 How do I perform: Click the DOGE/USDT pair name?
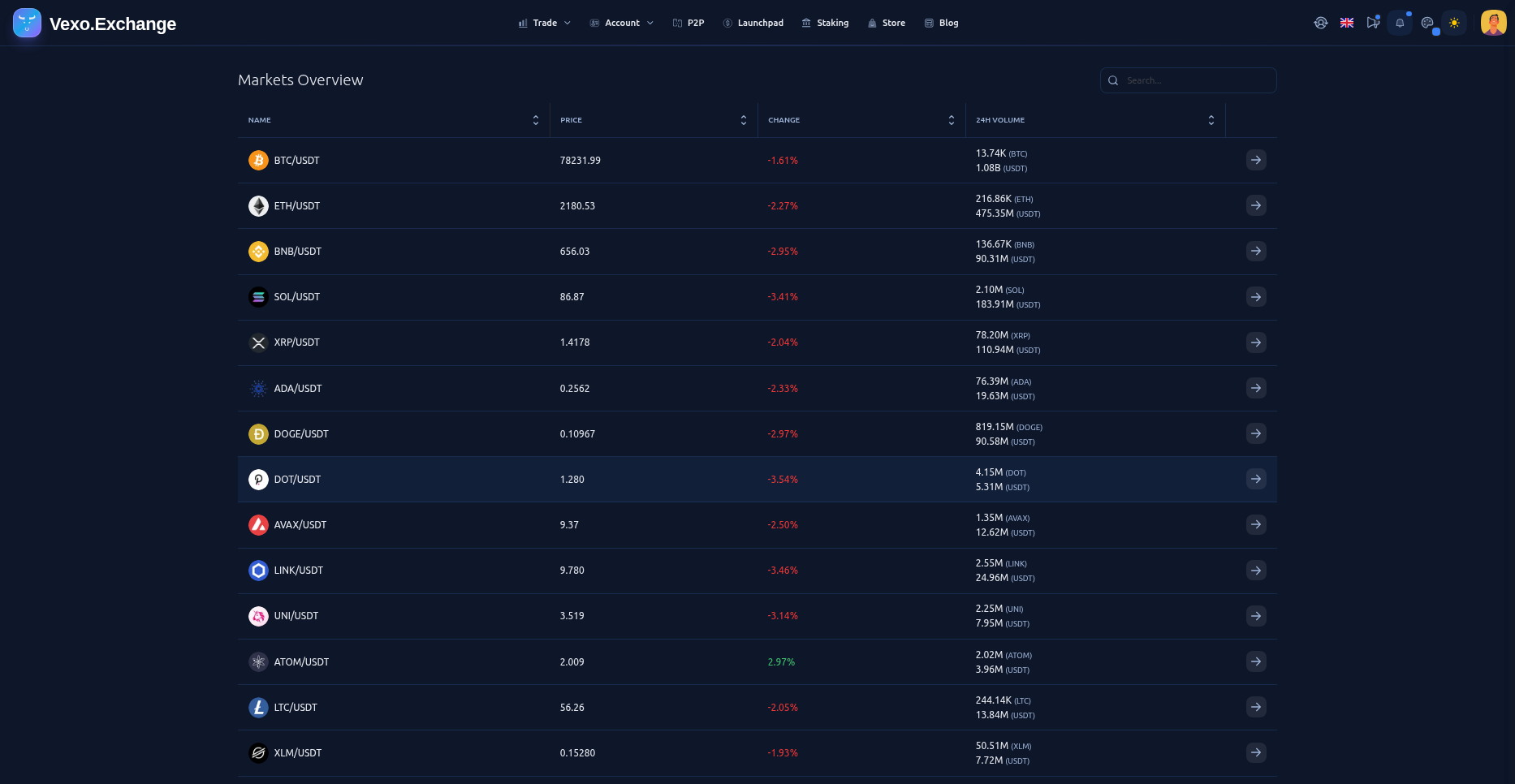pos(301,434)
